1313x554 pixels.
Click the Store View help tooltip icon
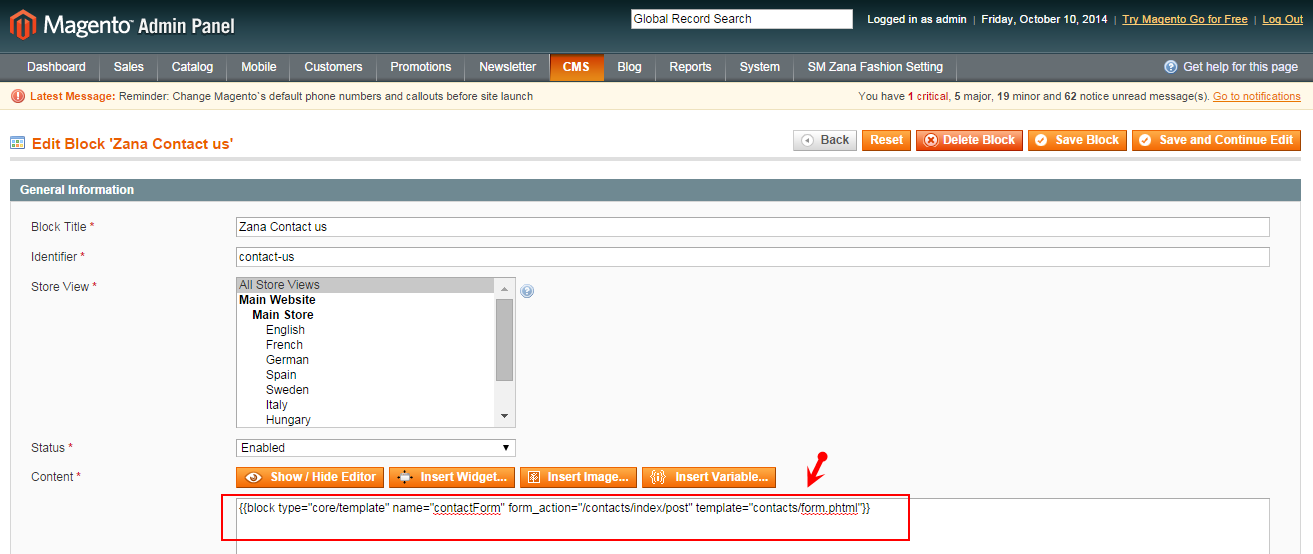[x=527, y=291]
